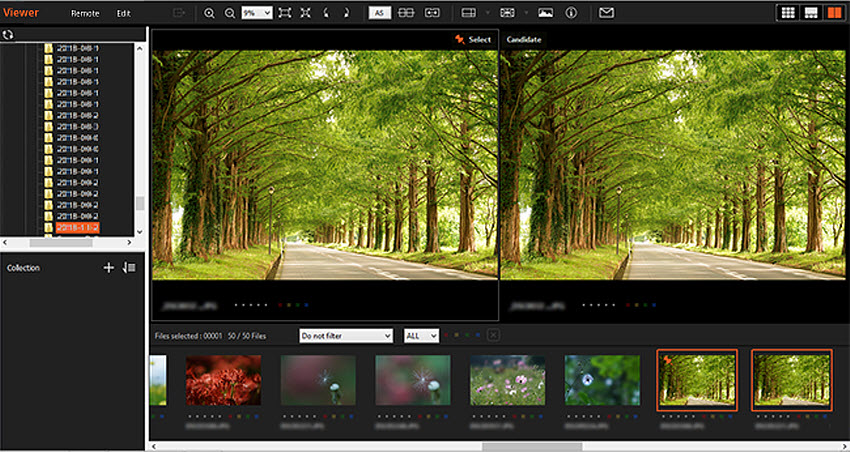Screen dimensions: 850x452
Task: Select the orange highlighted 2018-11-2 folder
Action: [x=78, y=228]
